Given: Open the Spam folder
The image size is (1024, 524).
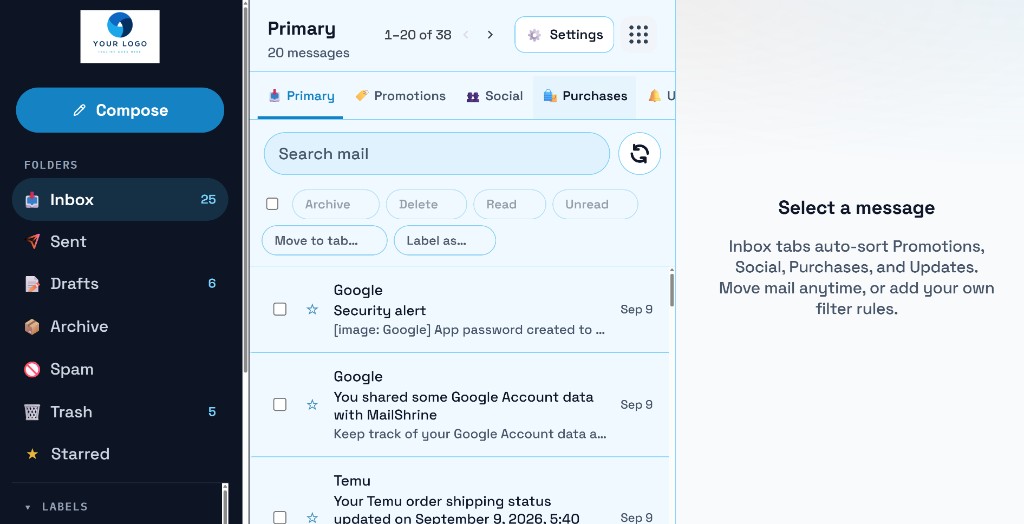Looking at the screenshot, I should coord(120,369).
